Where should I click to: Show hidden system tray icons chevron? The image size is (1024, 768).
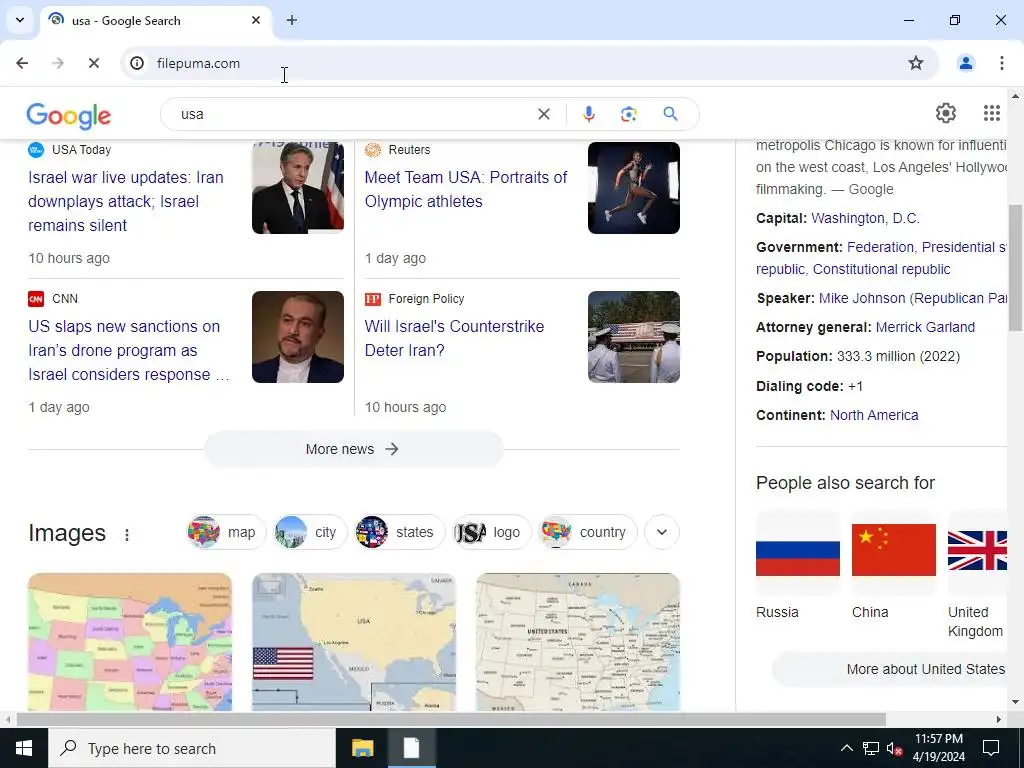(846, 748)
